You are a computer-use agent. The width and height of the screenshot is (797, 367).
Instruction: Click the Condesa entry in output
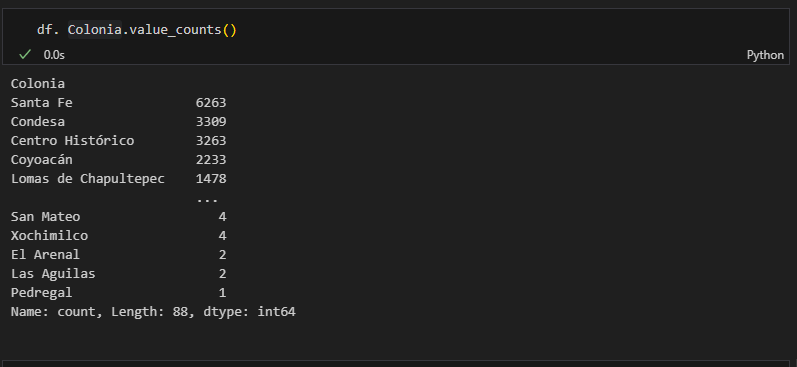click(118, 122)
